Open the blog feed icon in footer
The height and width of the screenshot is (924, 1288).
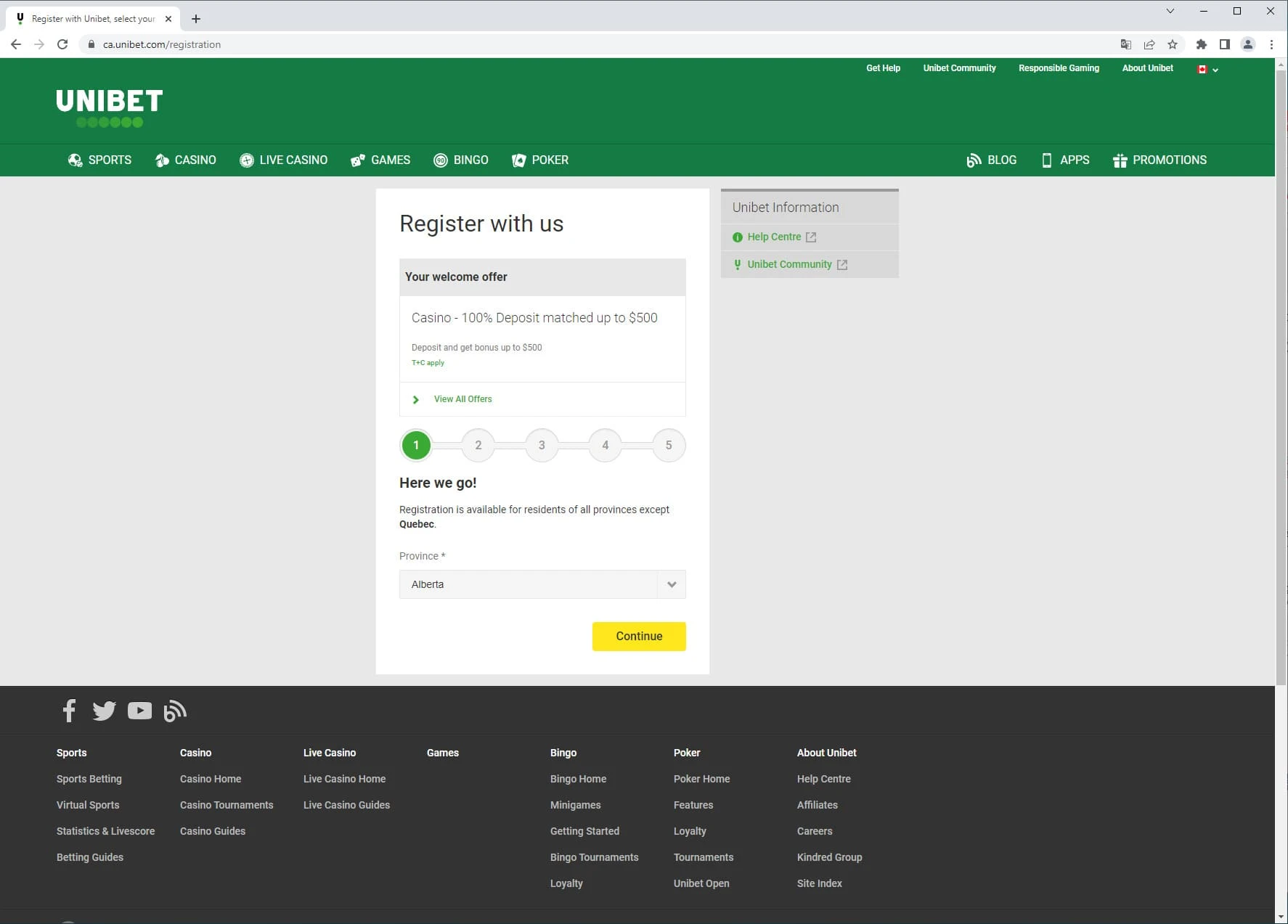(175, 711)
